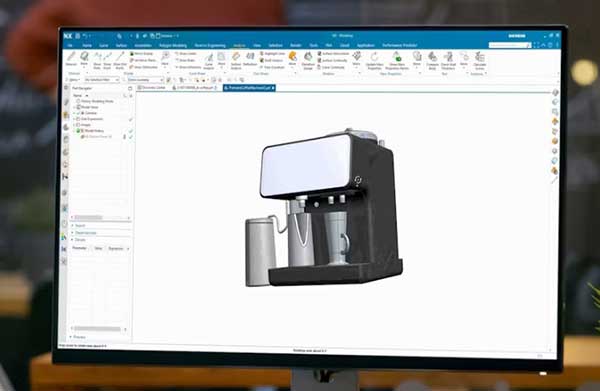Click the Curve Continuity option
The height and width of the screenshot is (391, 600).
tap(331, 67)
